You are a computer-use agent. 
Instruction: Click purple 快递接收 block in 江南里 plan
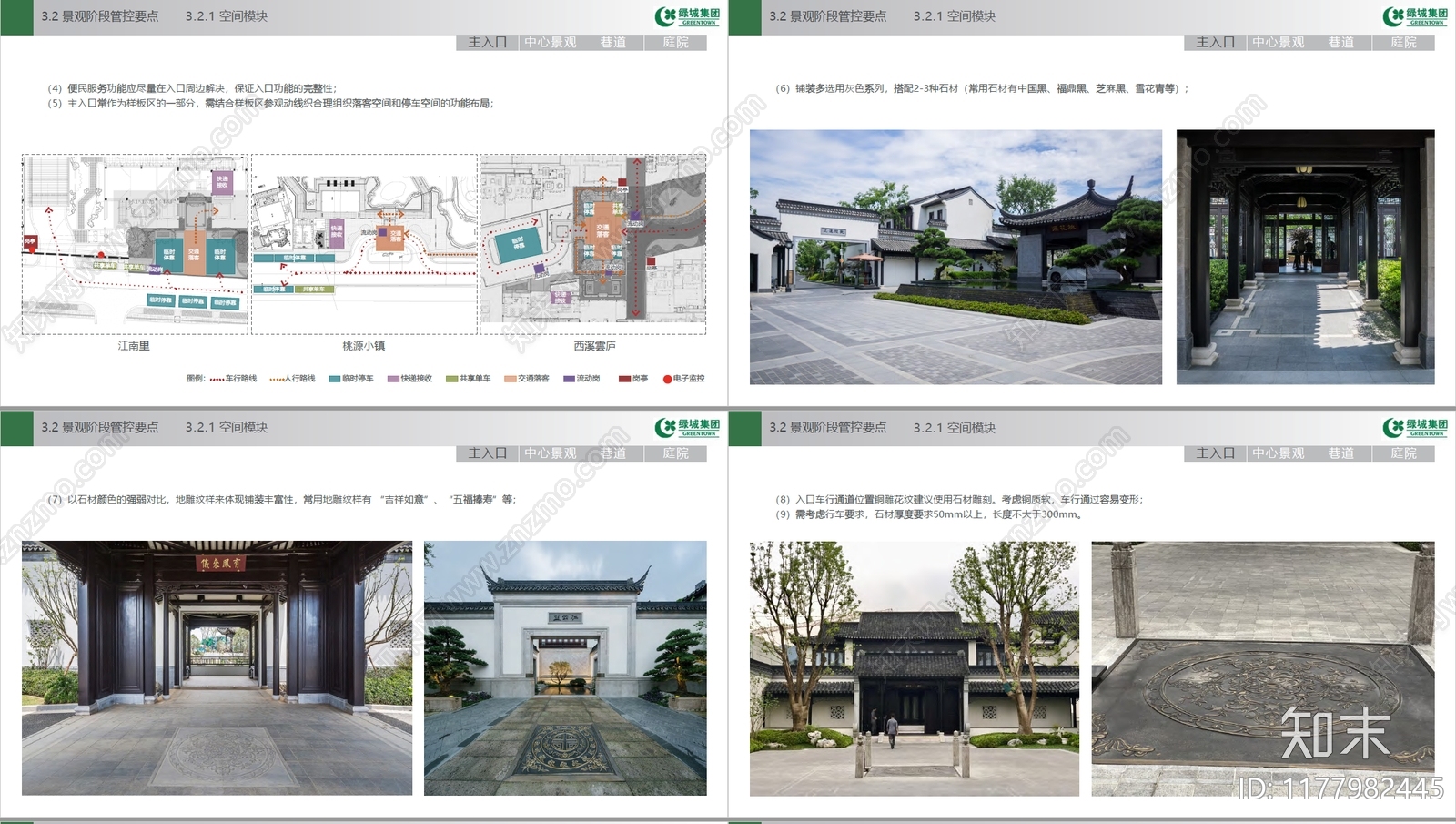[x=222, y=182]
